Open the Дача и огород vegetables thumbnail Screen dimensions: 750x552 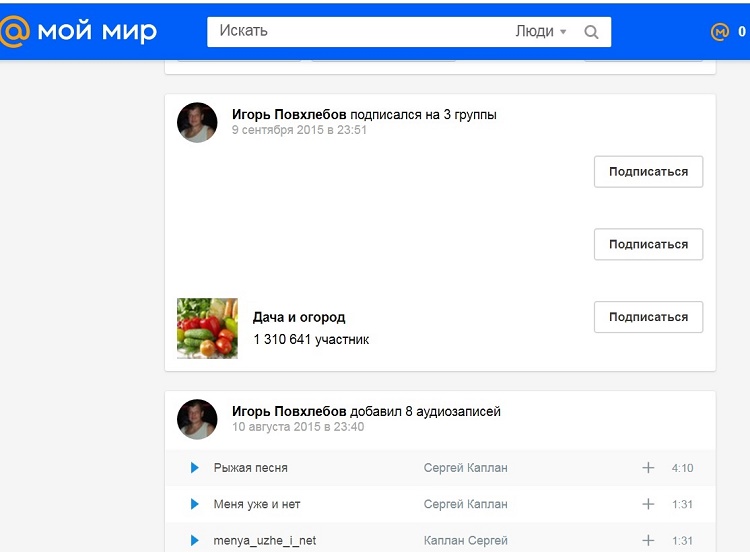(207, 328)
